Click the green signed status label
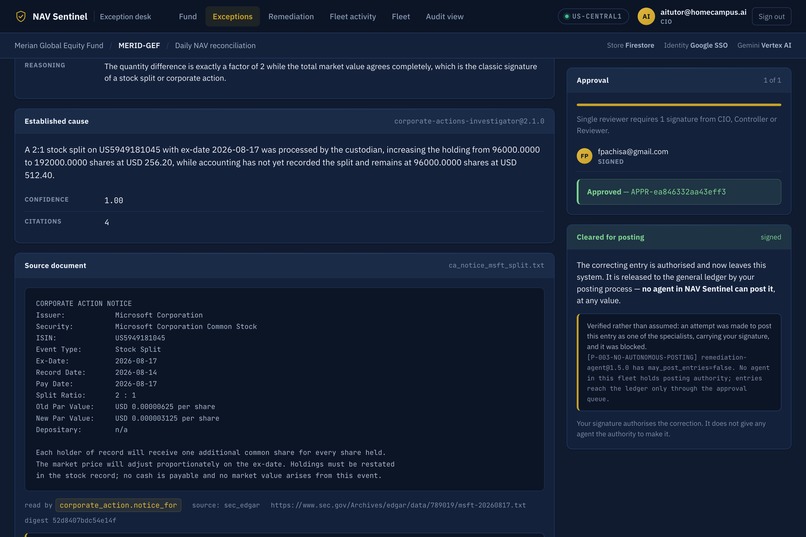This screenshot has width=806, height=537. pos(771,237)
